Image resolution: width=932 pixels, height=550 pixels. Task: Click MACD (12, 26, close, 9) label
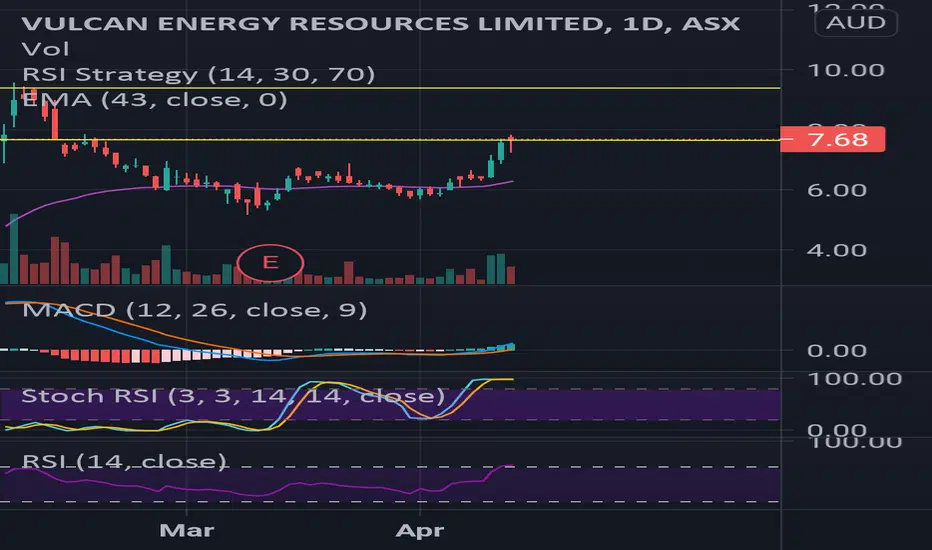[194, 310]
